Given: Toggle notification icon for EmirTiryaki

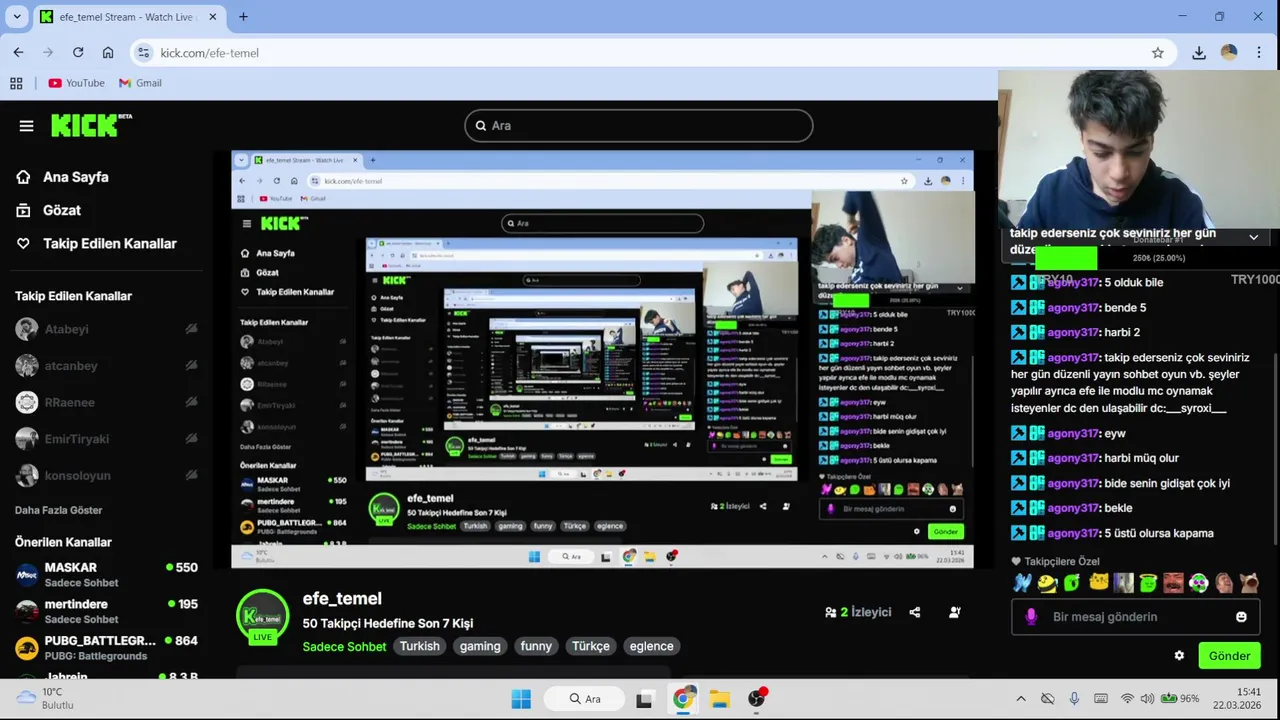Looking at the screenshot, I should tap(191, 439).
